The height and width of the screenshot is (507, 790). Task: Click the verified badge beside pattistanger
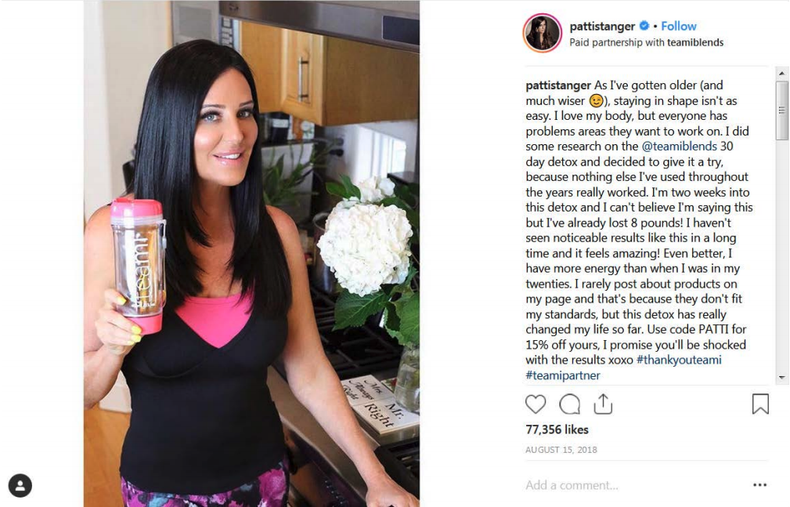[x=644, y=26]
